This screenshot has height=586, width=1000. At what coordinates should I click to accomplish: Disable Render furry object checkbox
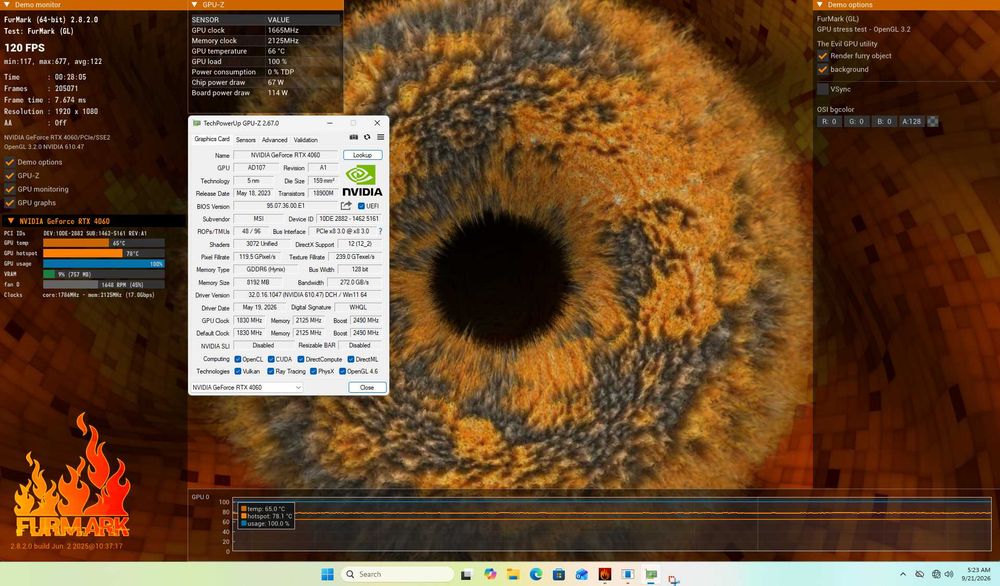pyautogui.click(x=823, y=56)
